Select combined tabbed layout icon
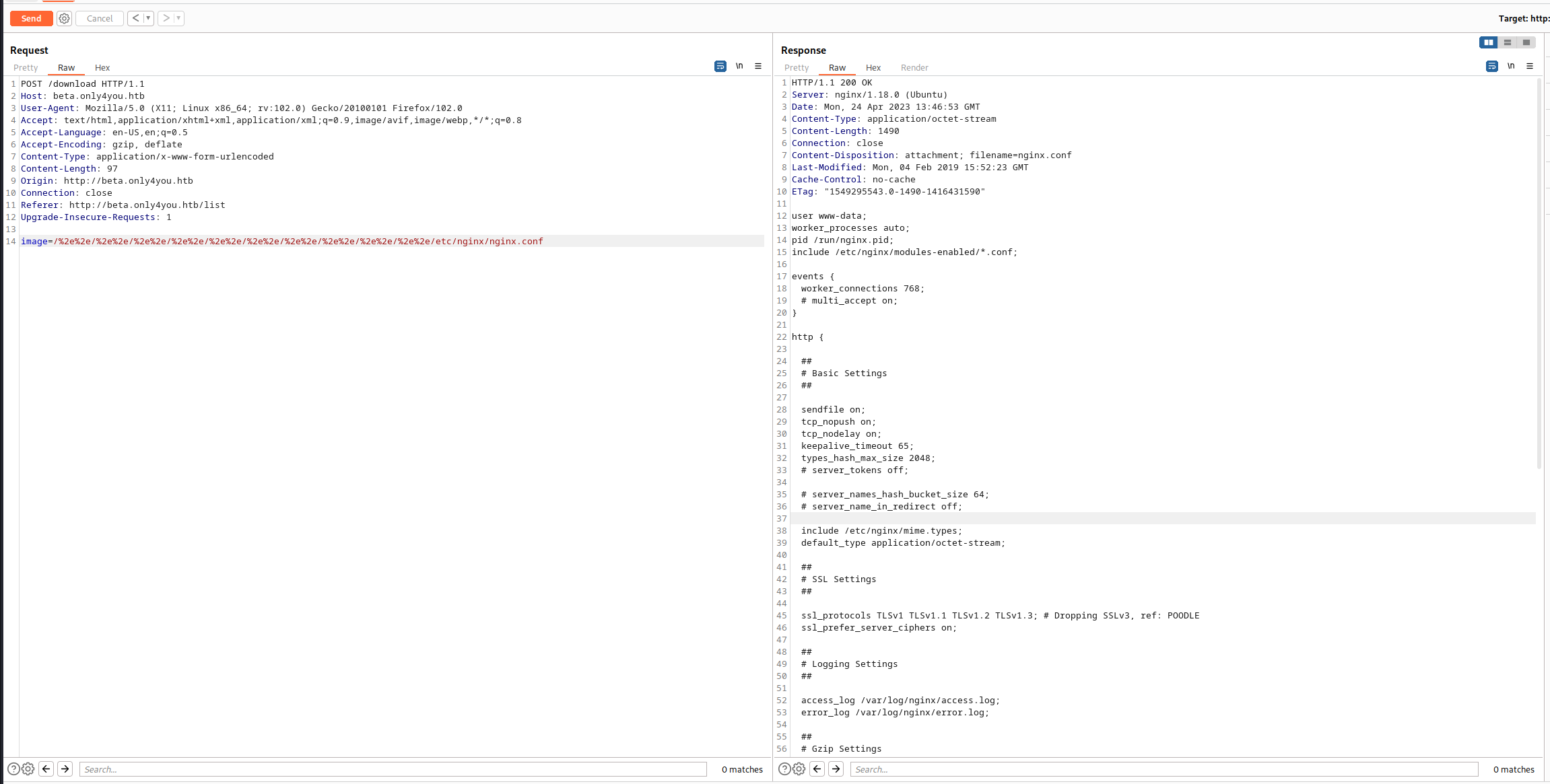Viewport: 1550px width, 784px height. [x=1526, y=42]
